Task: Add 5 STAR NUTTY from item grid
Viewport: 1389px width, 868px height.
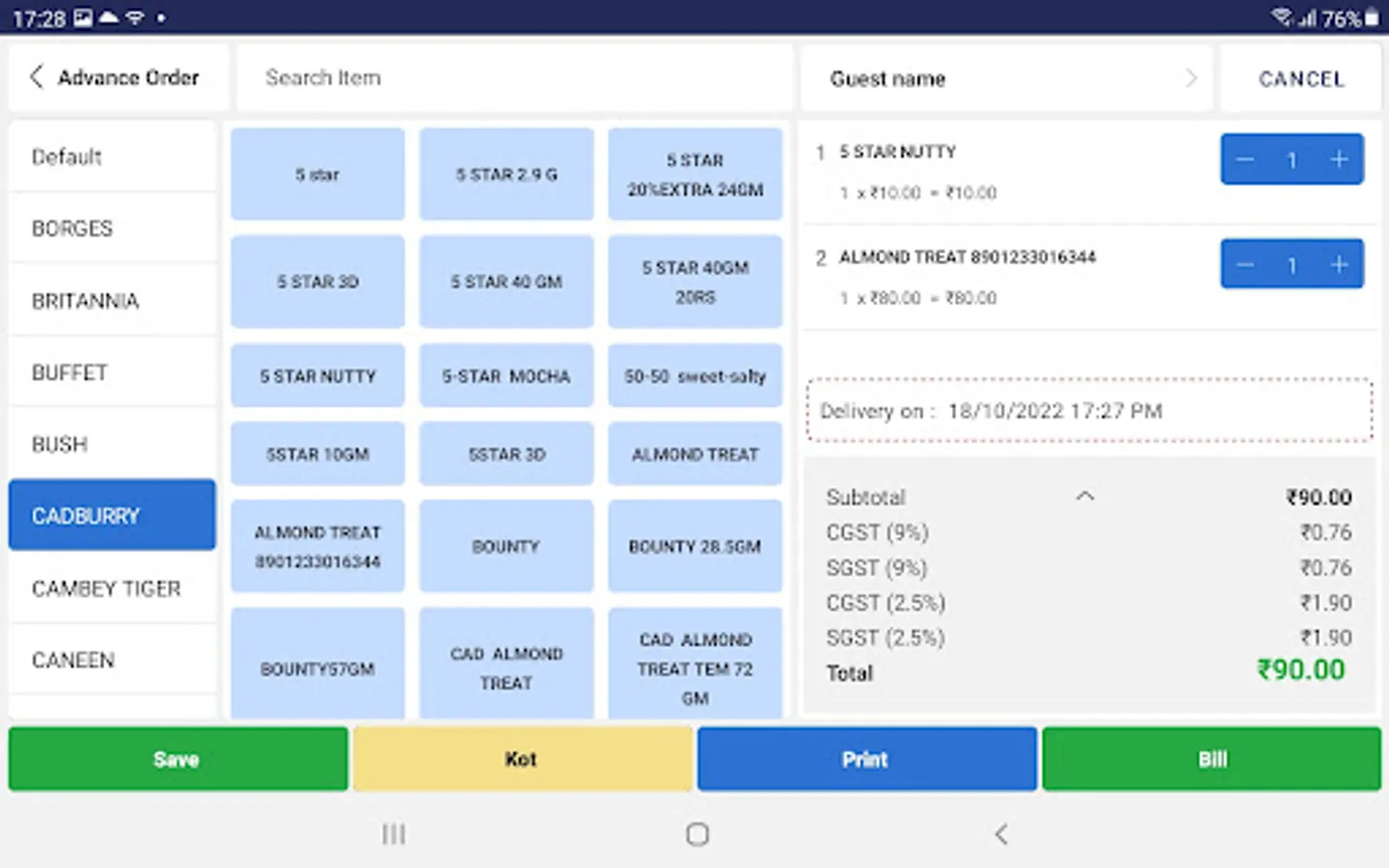Action: [317, 376]
